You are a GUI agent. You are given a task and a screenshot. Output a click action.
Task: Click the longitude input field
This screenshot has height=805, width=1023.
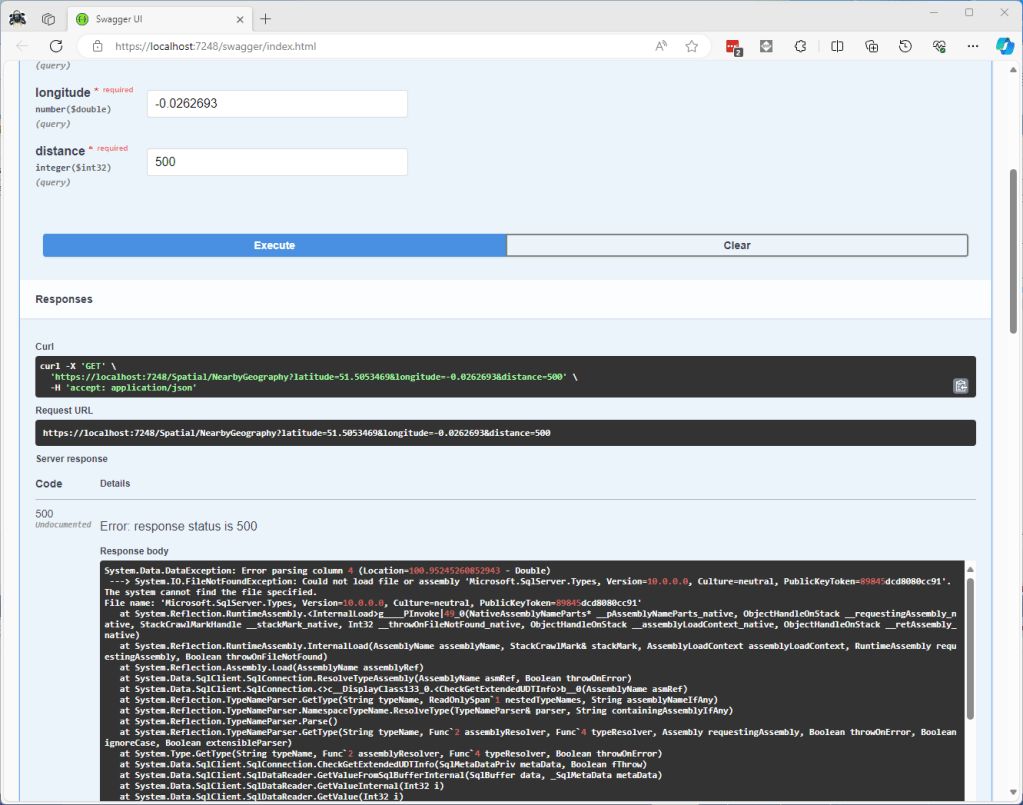pyautogui.click(x=277, y=104)
